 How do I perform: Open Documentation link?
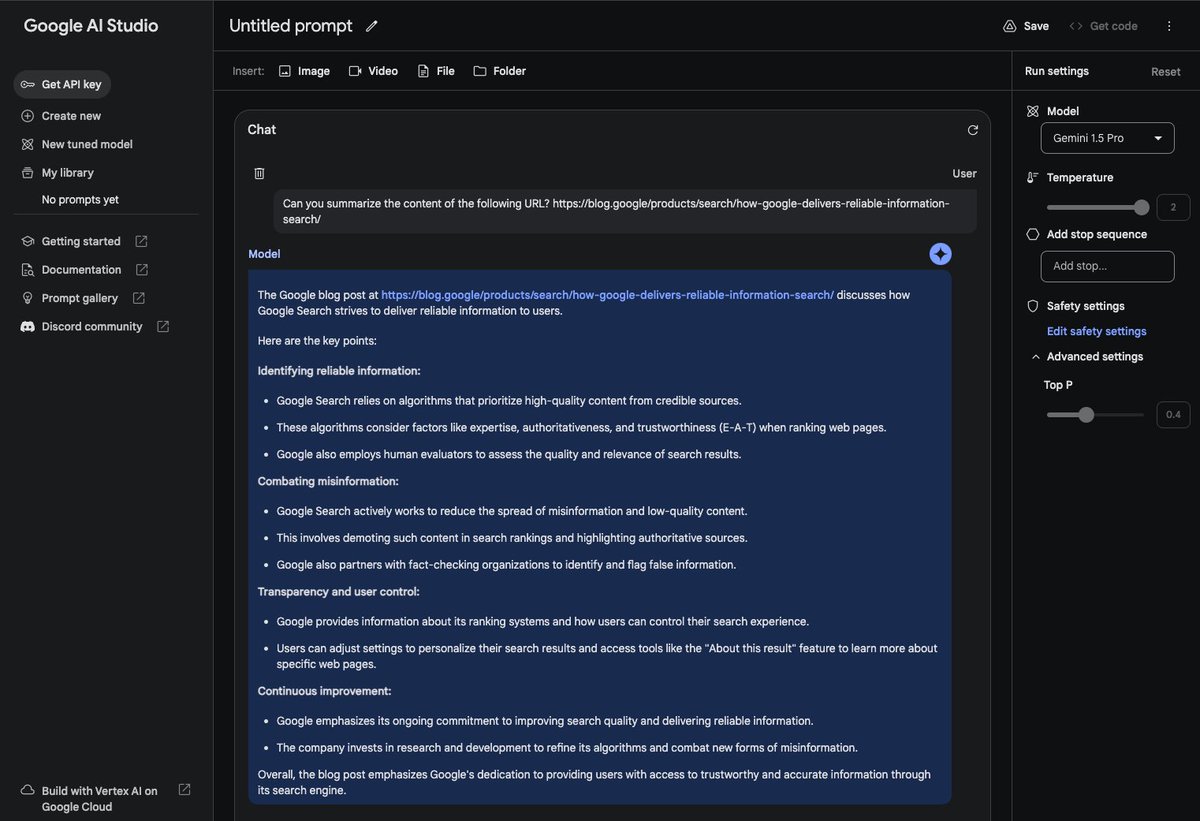tap(81, 270)
